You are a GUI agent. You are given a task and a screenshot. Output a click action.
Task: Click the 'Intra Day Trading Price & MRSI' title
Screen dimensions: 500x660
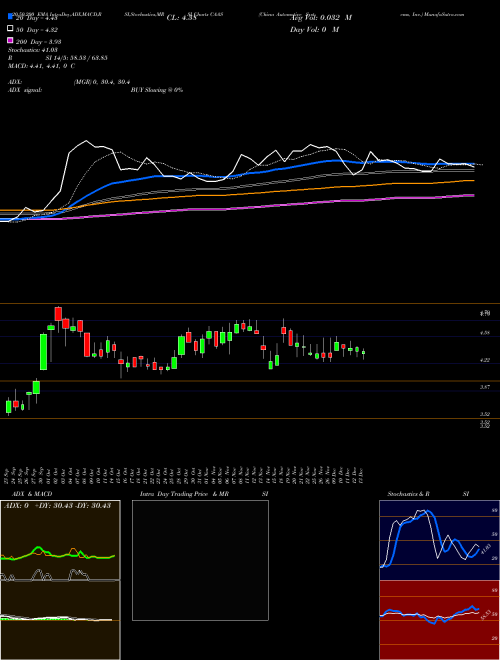click(204, 494)
